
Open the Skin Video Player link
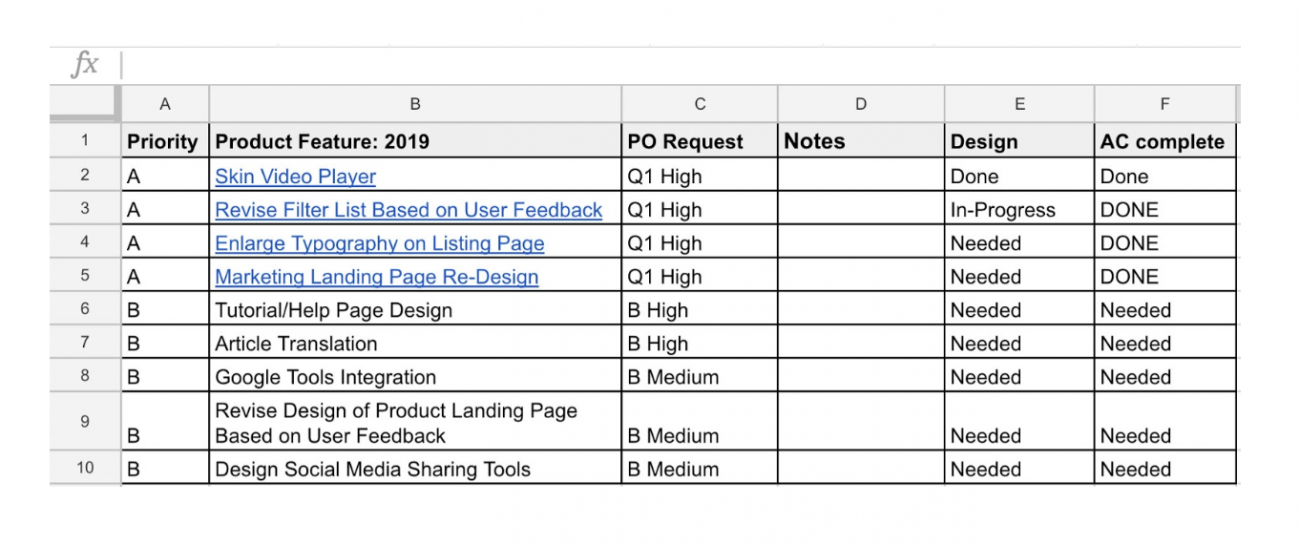(295, 177)
